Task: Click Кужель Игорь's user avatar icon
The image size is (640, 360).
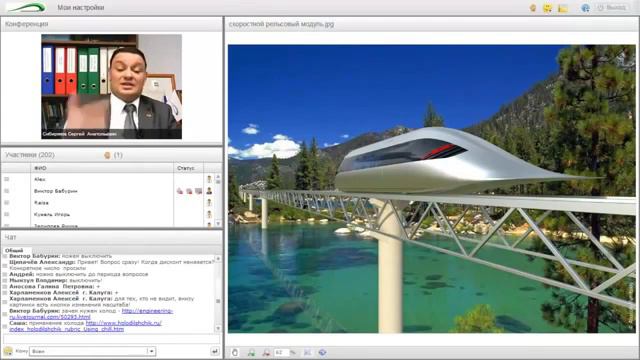Action: point(209,214)
